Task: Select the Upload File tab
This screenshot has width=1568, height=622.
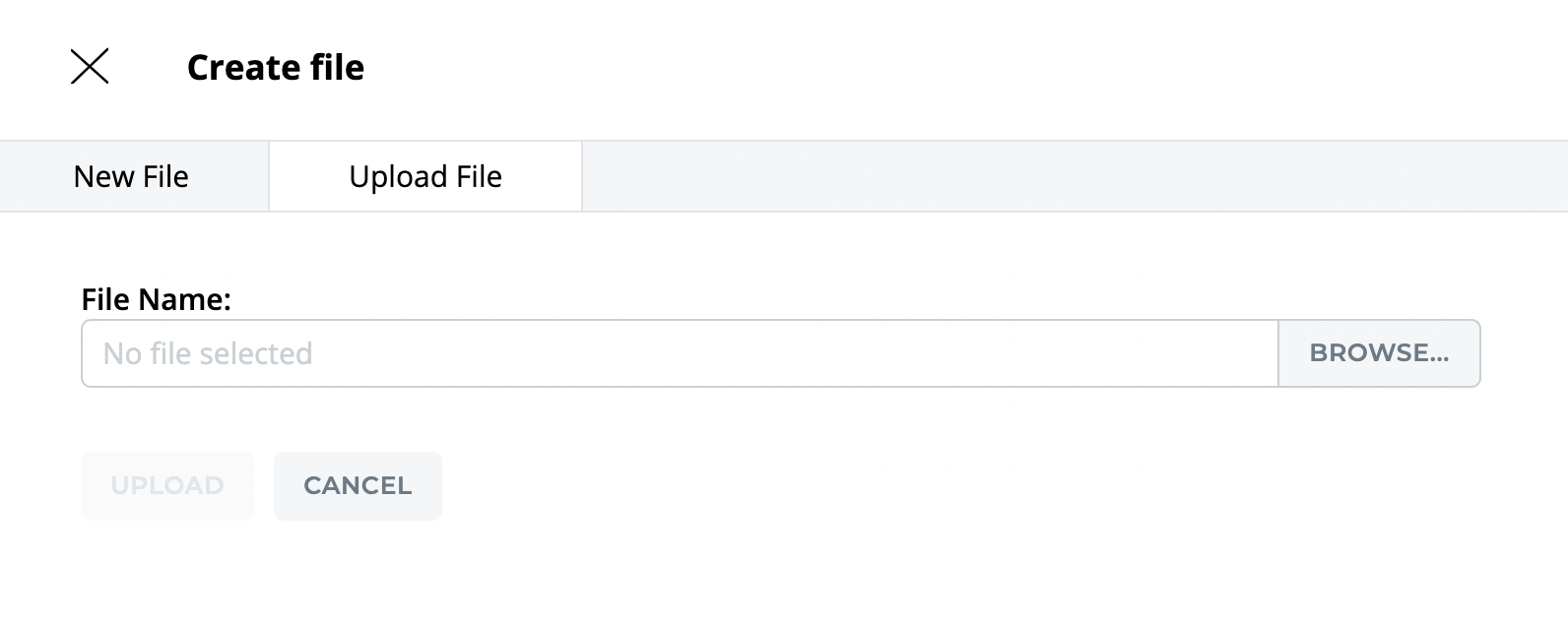Action: [425, 177]
